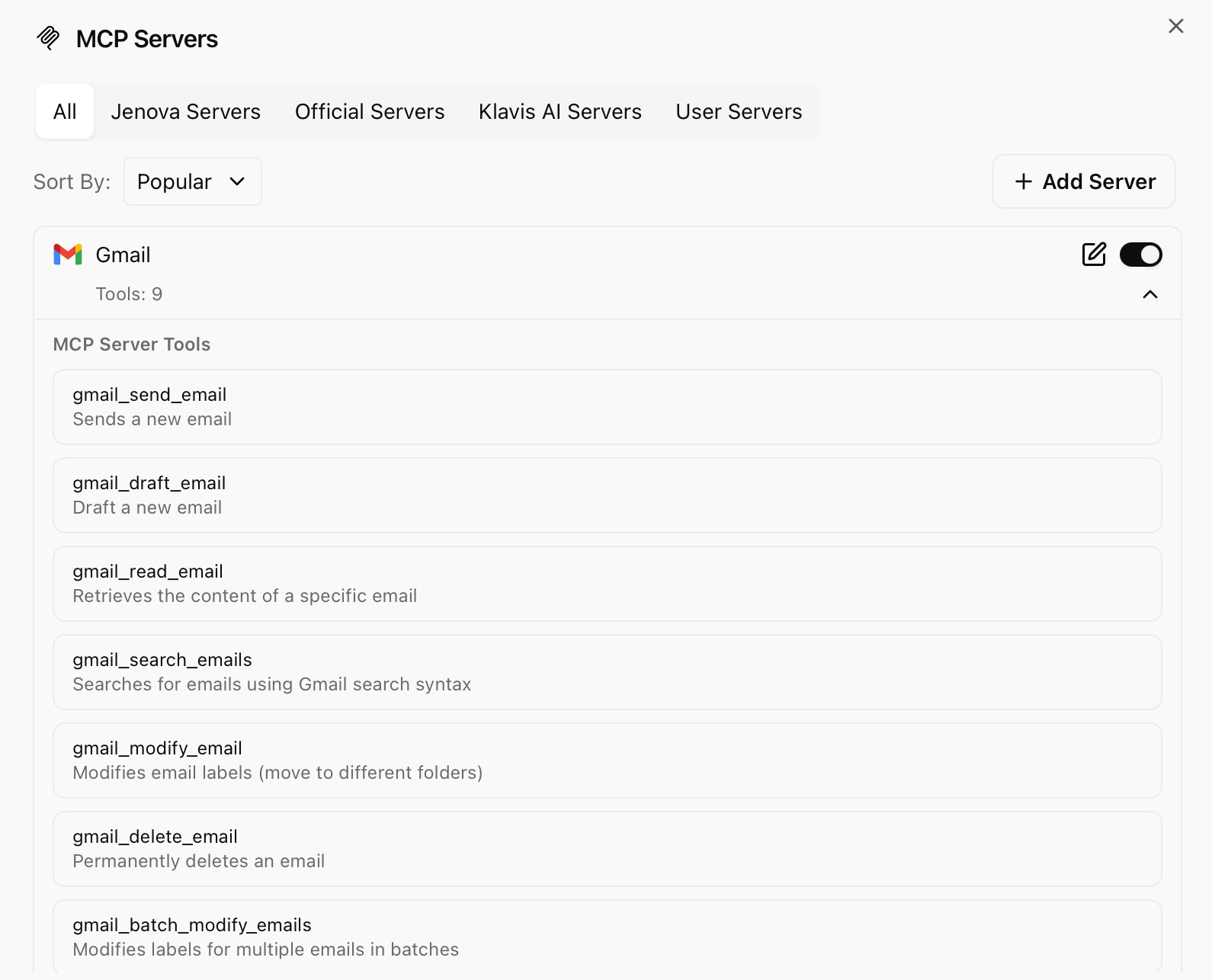The width and height of the screenshot is (1212, 980).
Task: Open the gmail_read_email tool entry
Action: [x=607, y=584]
